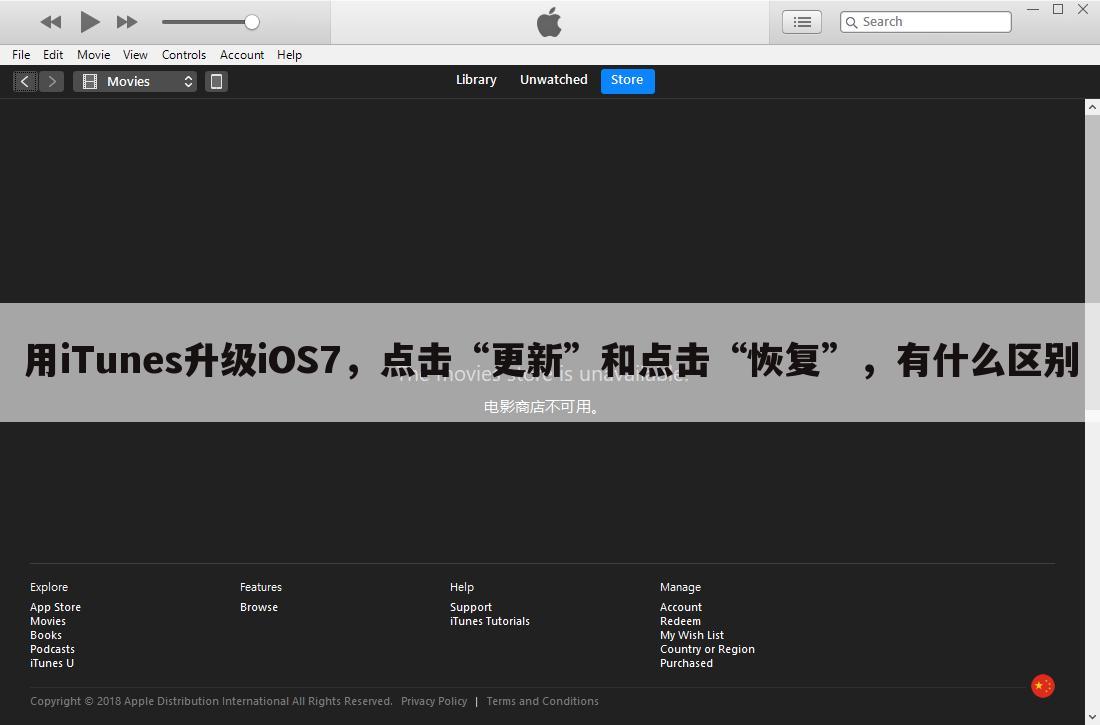Switch to the Unwatched tab

(554, 80)
